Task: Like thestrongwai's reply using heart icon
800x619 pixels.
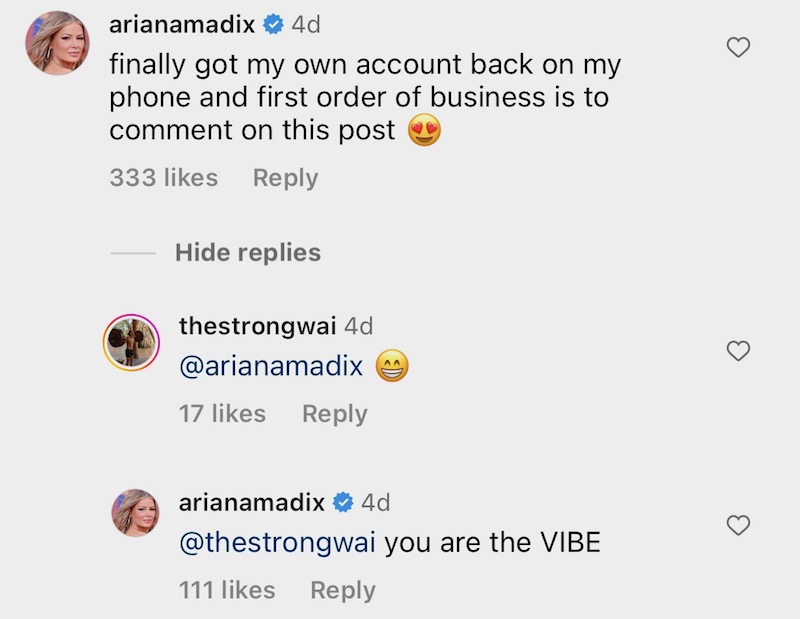Action: 737,350
